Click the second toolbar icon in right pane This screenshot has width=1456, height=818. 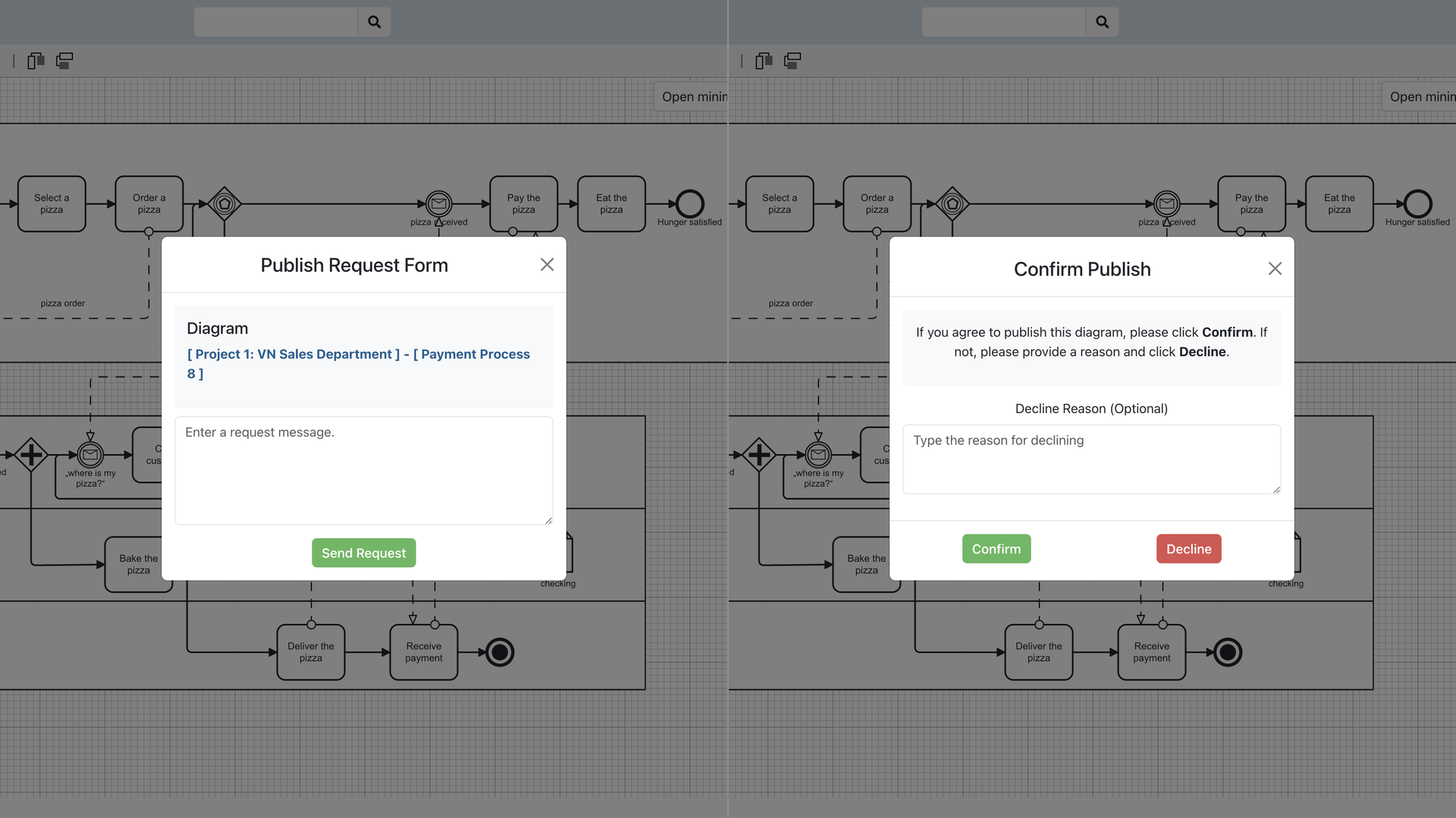pyautogui.click(x=792, y=61)
